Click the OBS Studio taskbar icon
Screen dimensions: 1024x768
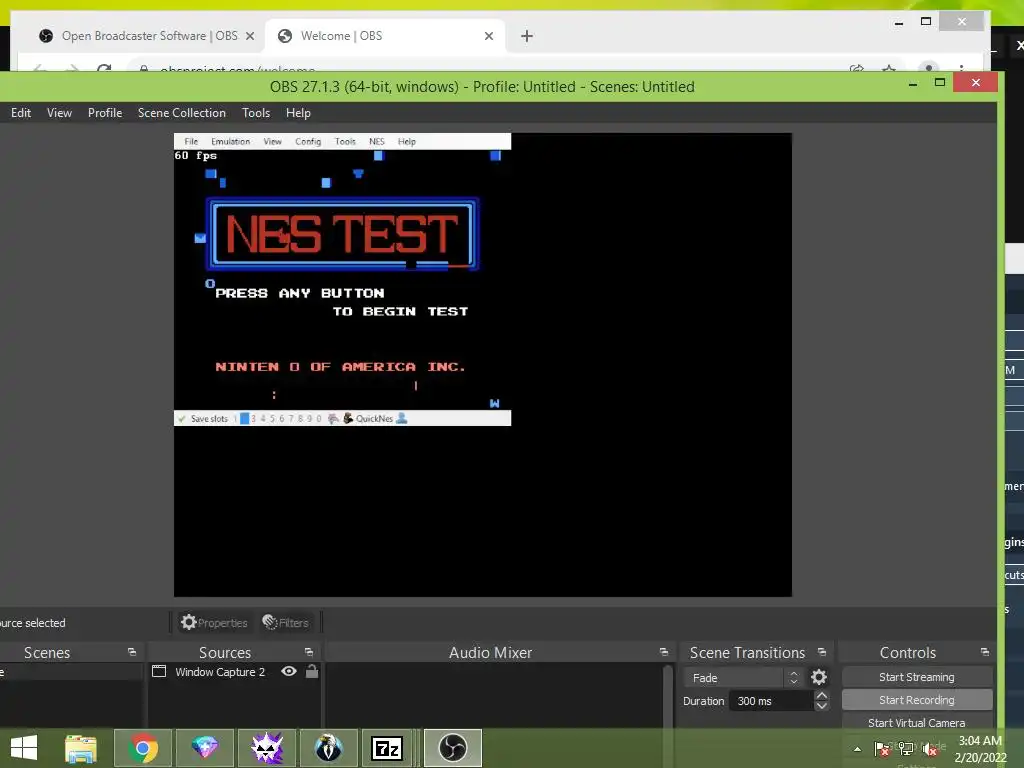tap(453, 748)
